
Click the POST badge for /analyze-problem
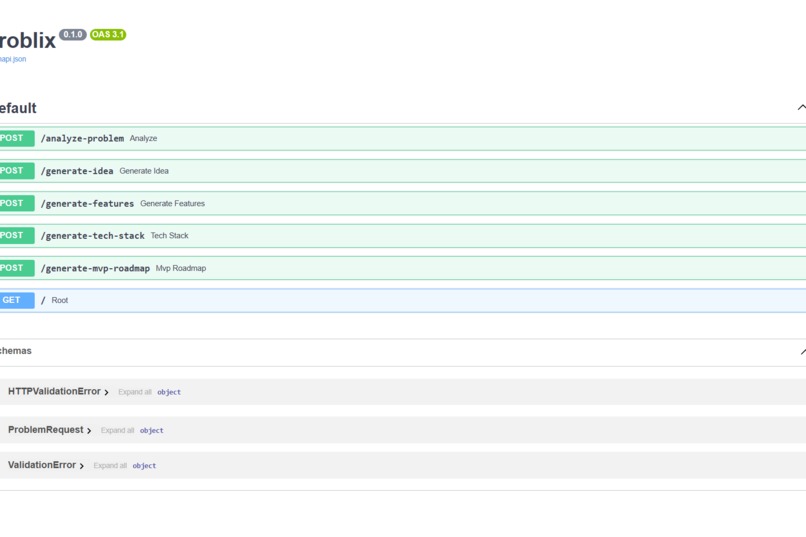click(16, 138)
